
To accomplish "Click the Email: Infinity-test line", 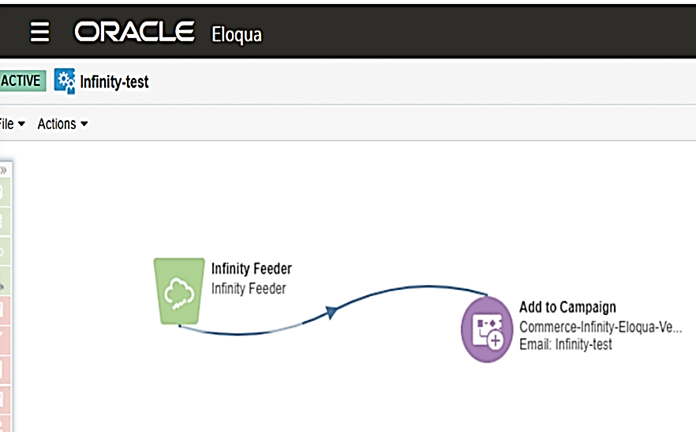I will tap(566, 344).
